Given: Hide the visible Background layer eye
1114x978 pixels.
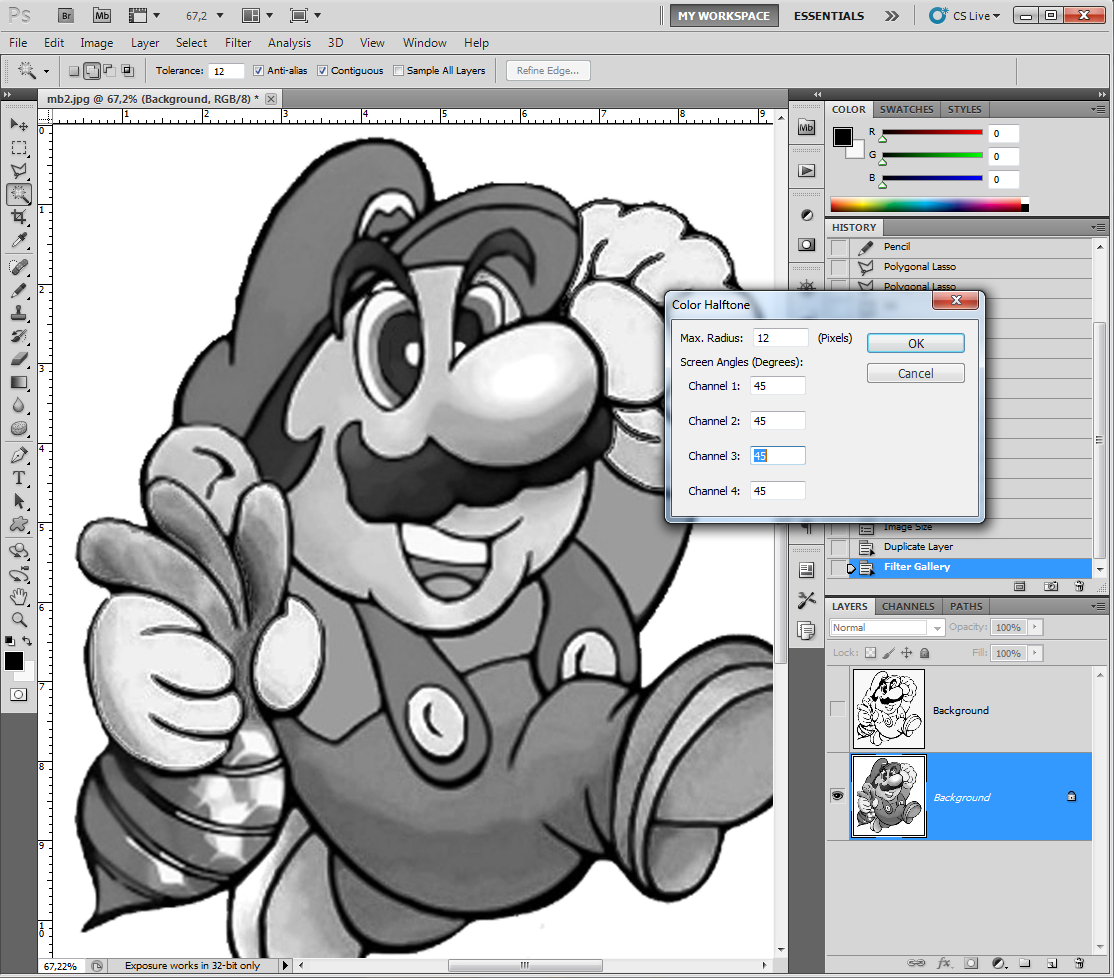Looking at the screenshot, I should coord(838,796).
